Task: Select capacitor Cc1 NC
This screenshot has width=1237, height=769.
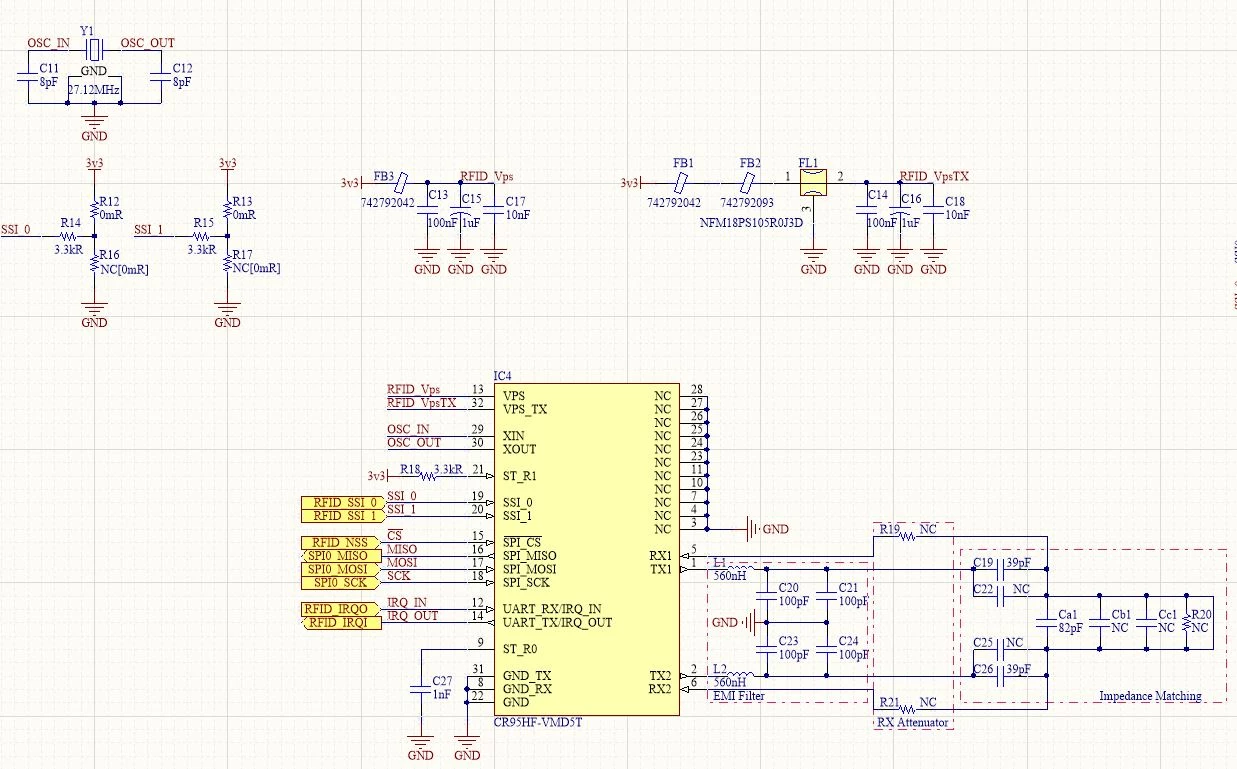Action: (x=1146, y=622)
